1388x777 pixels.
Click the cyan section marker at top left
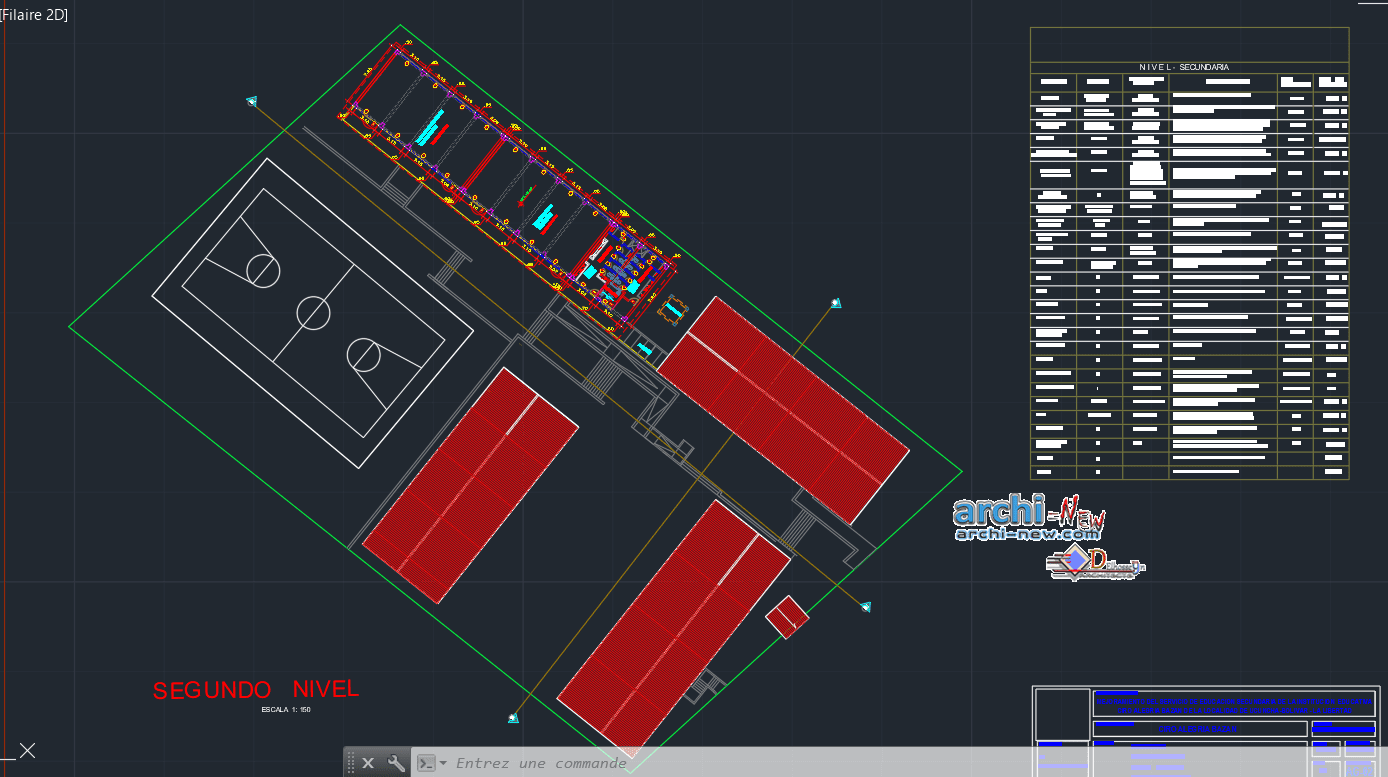[x=252, y=101]
